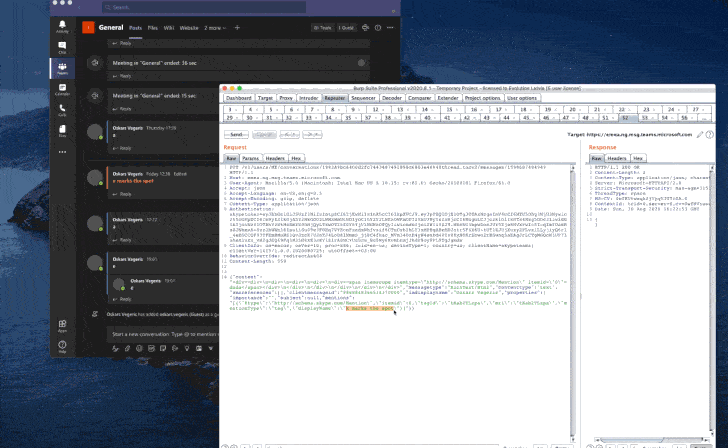
Task: Open history forward dropdown in Burp Repeater
Action: pos(312,135)
